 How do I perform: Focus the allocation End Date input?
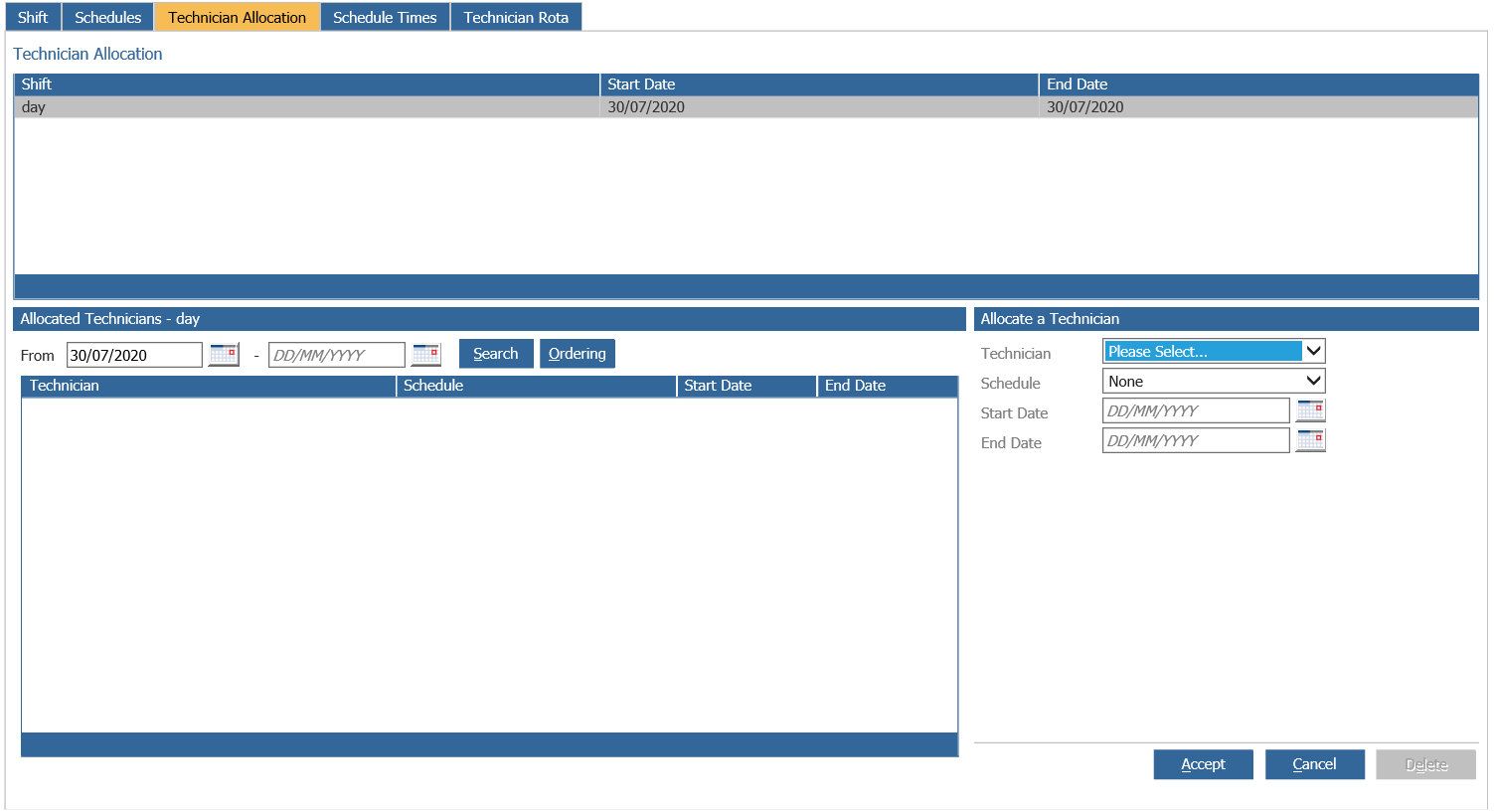pyautogui.click(x=1196, y=440)
